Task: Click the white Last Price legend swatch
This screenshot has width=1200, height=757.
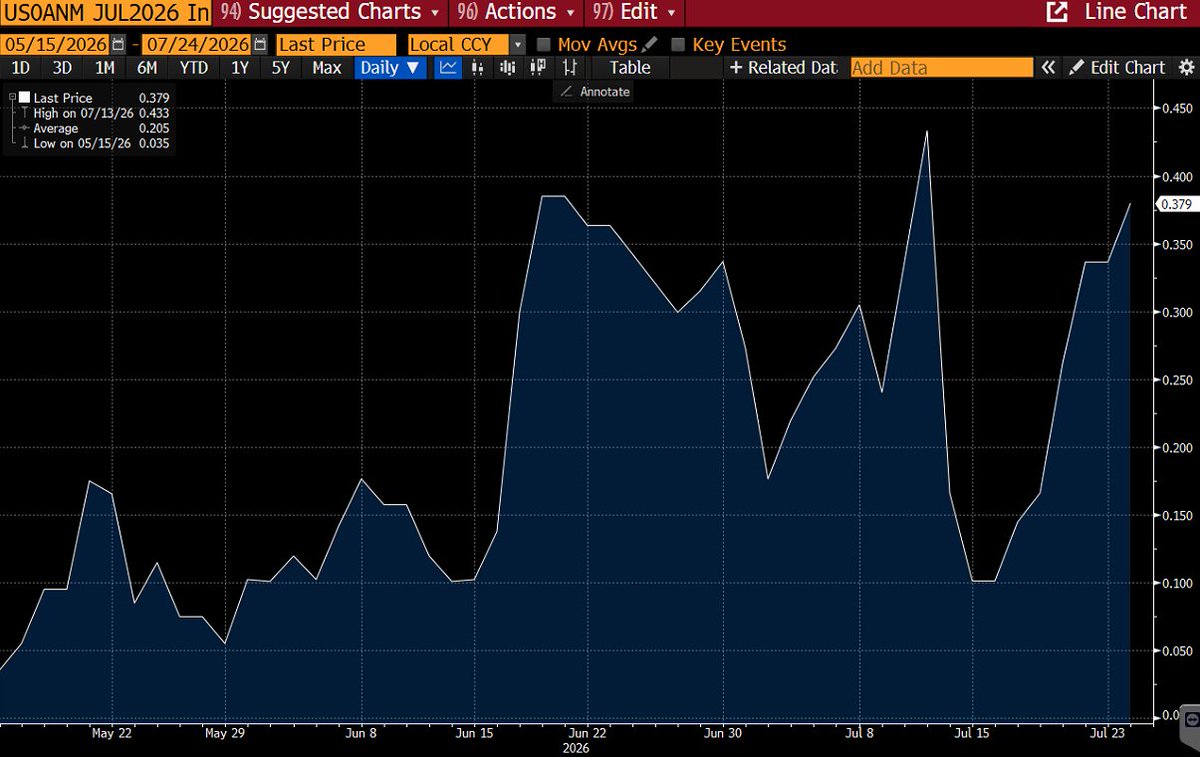Action: coord(25,98)
